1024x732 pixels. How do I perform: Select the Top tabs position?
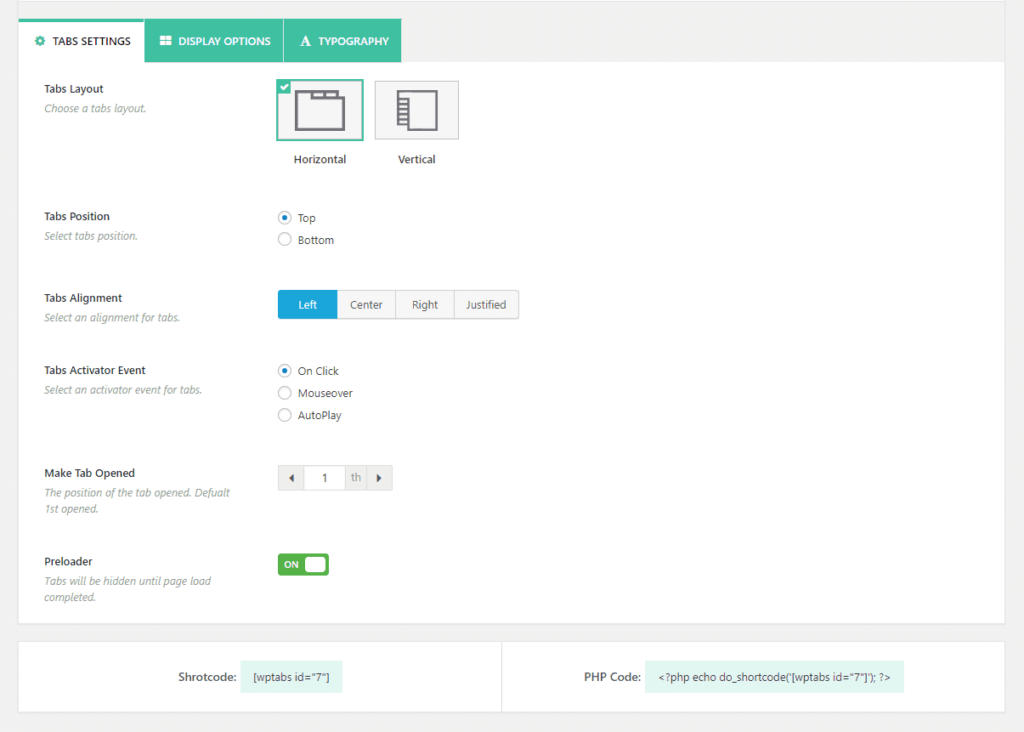click(x=283, y=217)
